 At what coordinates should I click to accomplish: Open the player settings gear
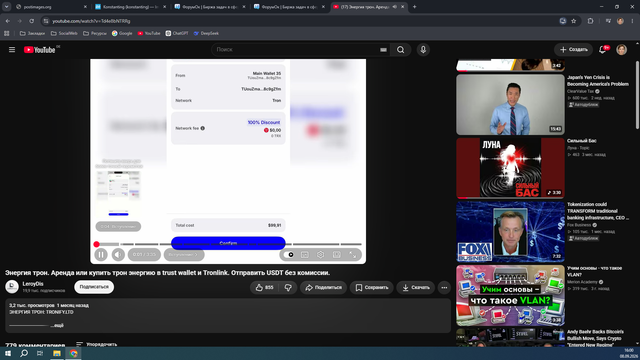(321, 255)
